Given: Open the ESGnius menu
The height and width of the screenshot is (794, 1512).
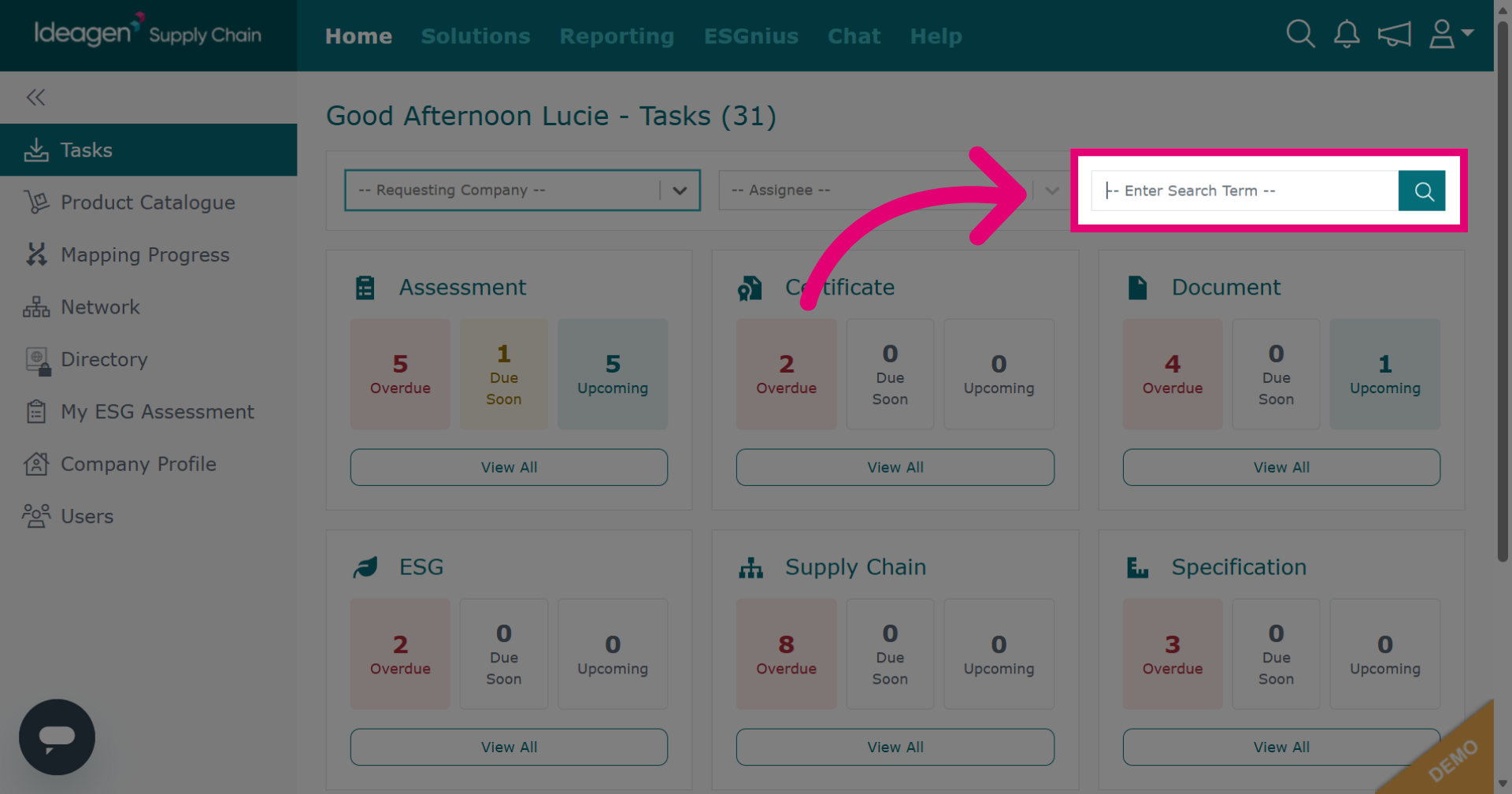Looking at the screenshot, I should click(x=751, y=36).
